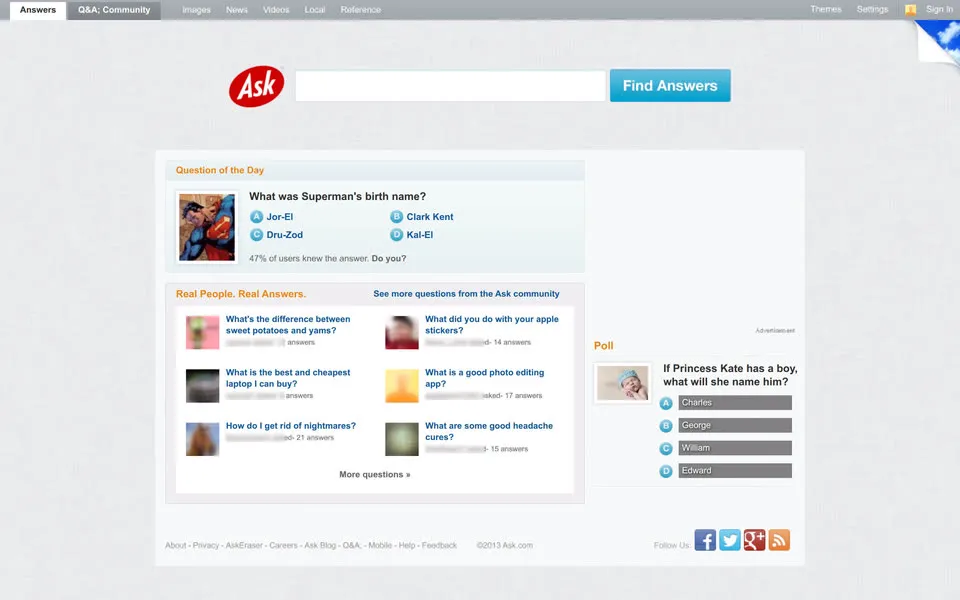The height and width of the screenshot is (600, 960).
Task: Select the Answers tab
Action: (x=38, y=10)
